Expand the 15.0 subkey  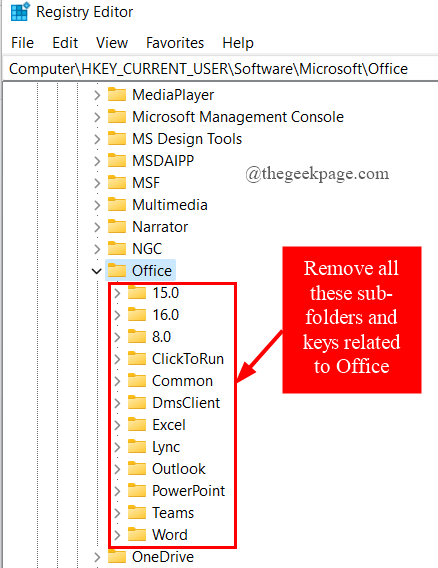(x=117, y=293)
